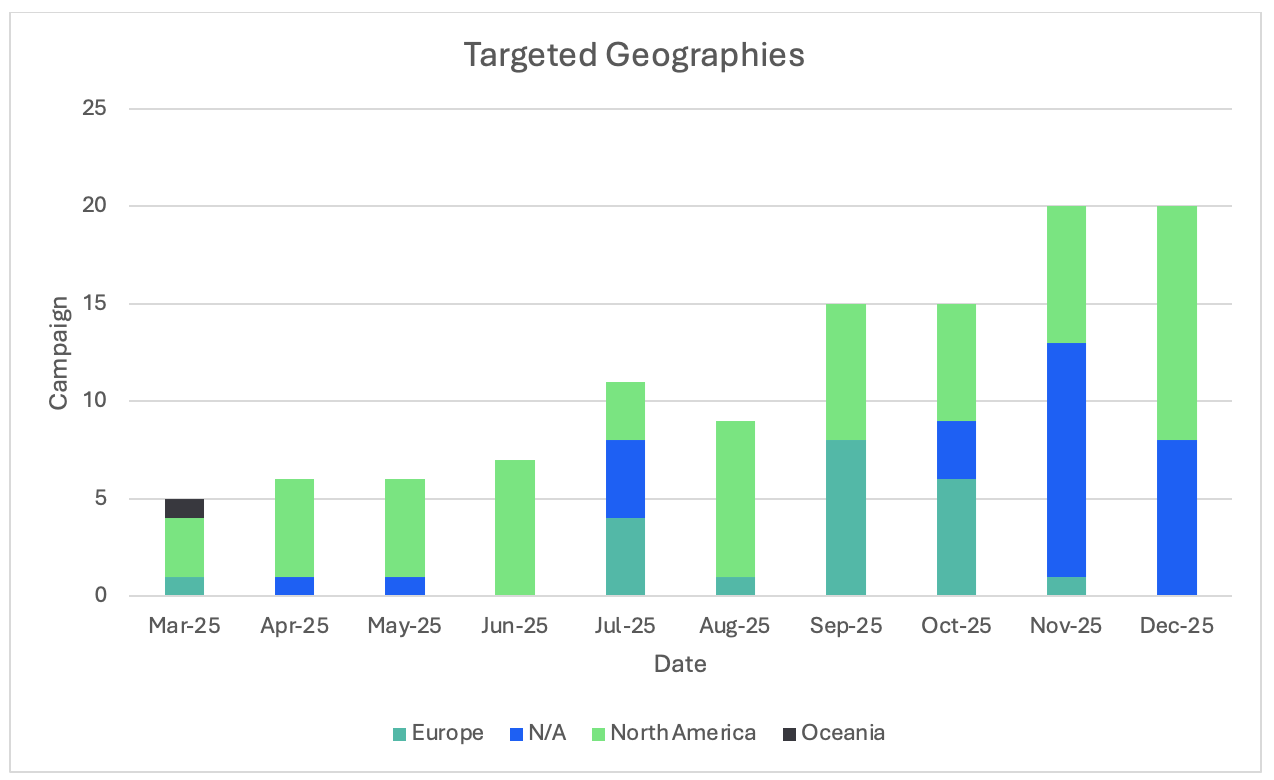Viewport: 1274px width, 780px height.
Task: Click the Europe legend color swatch
Action: pos(399,734)
